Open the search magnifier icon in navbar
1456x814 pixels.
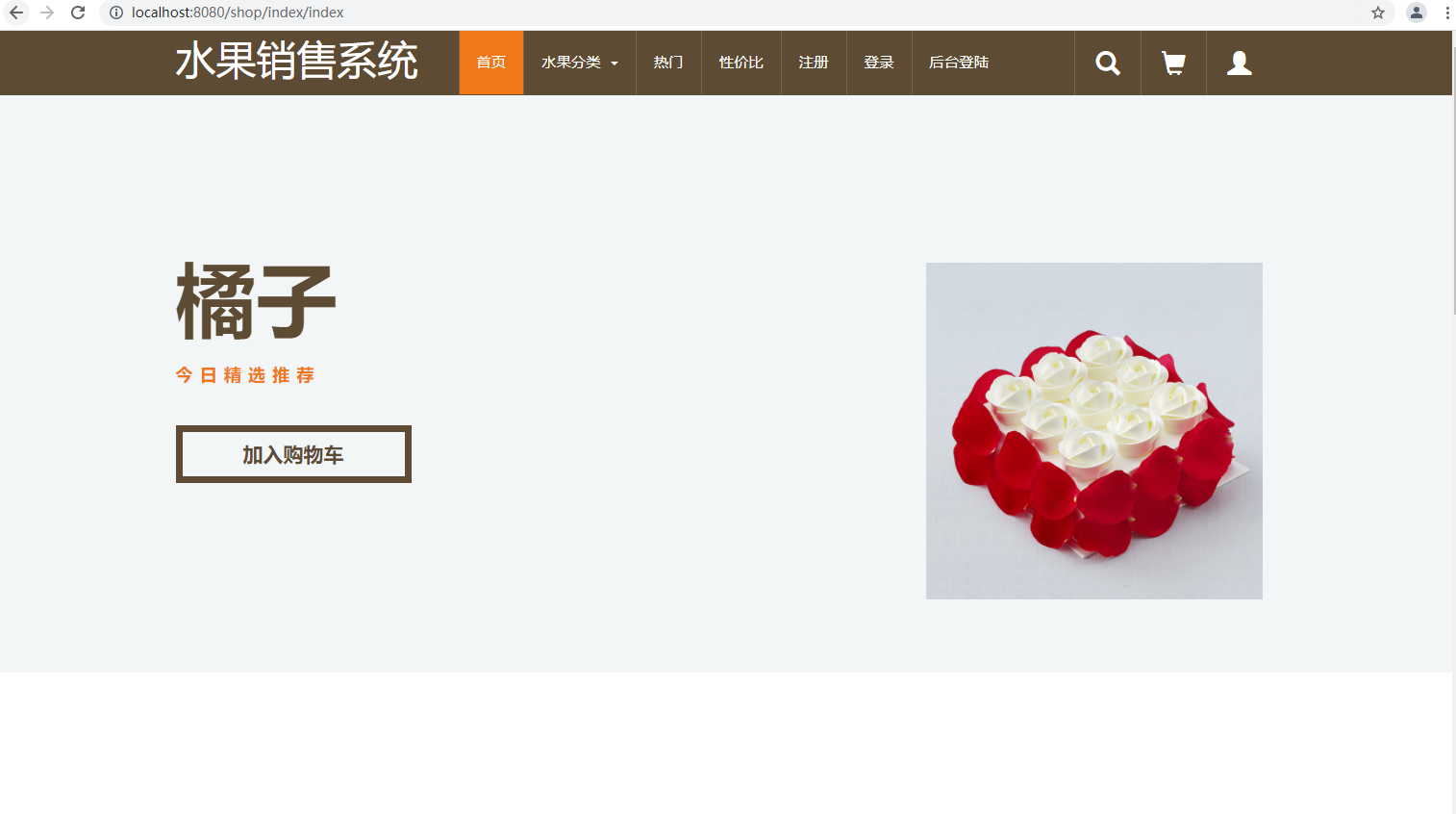coord(1108,63)
